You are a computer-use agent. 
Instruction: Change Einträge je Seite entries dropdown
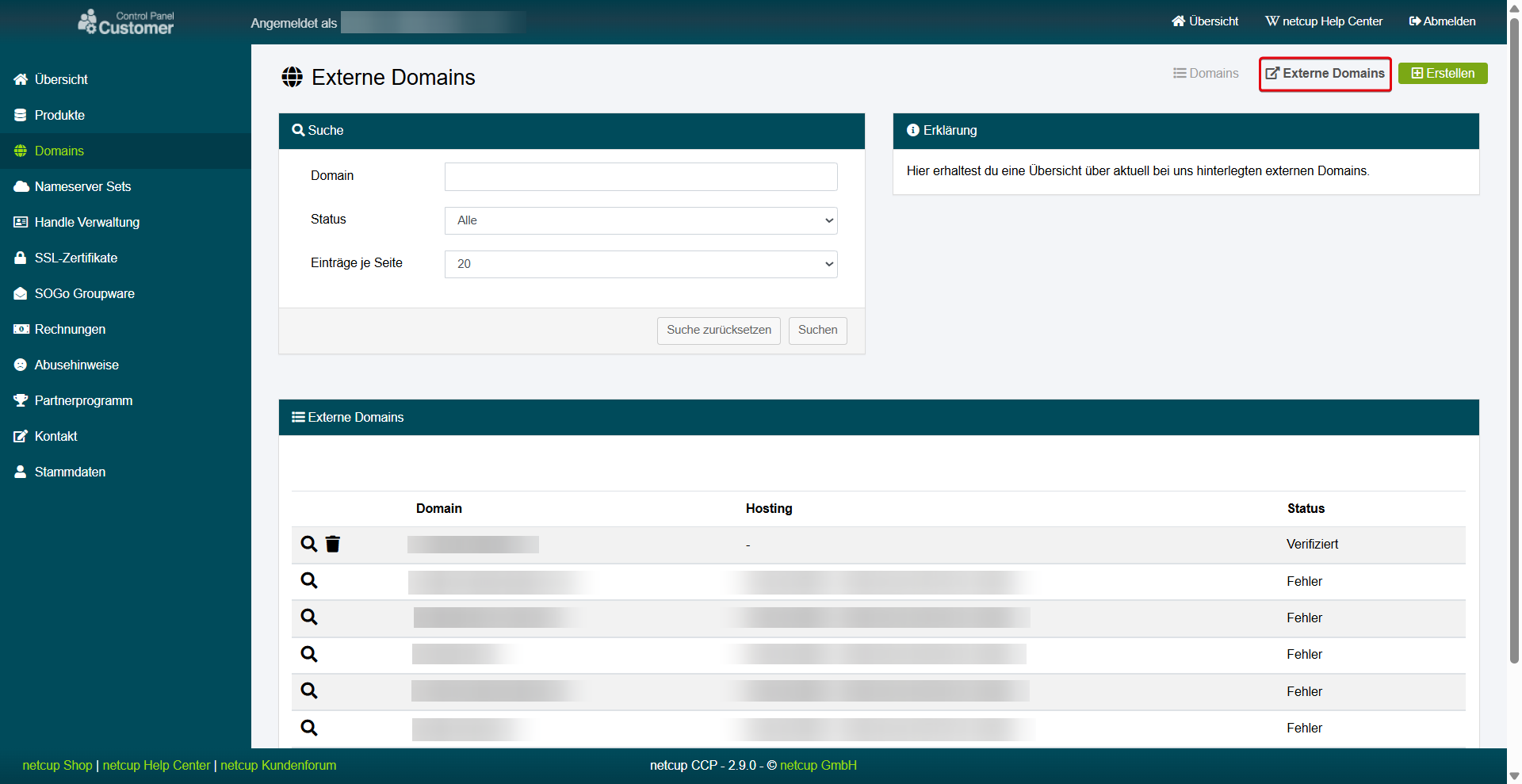pos(641,264)
